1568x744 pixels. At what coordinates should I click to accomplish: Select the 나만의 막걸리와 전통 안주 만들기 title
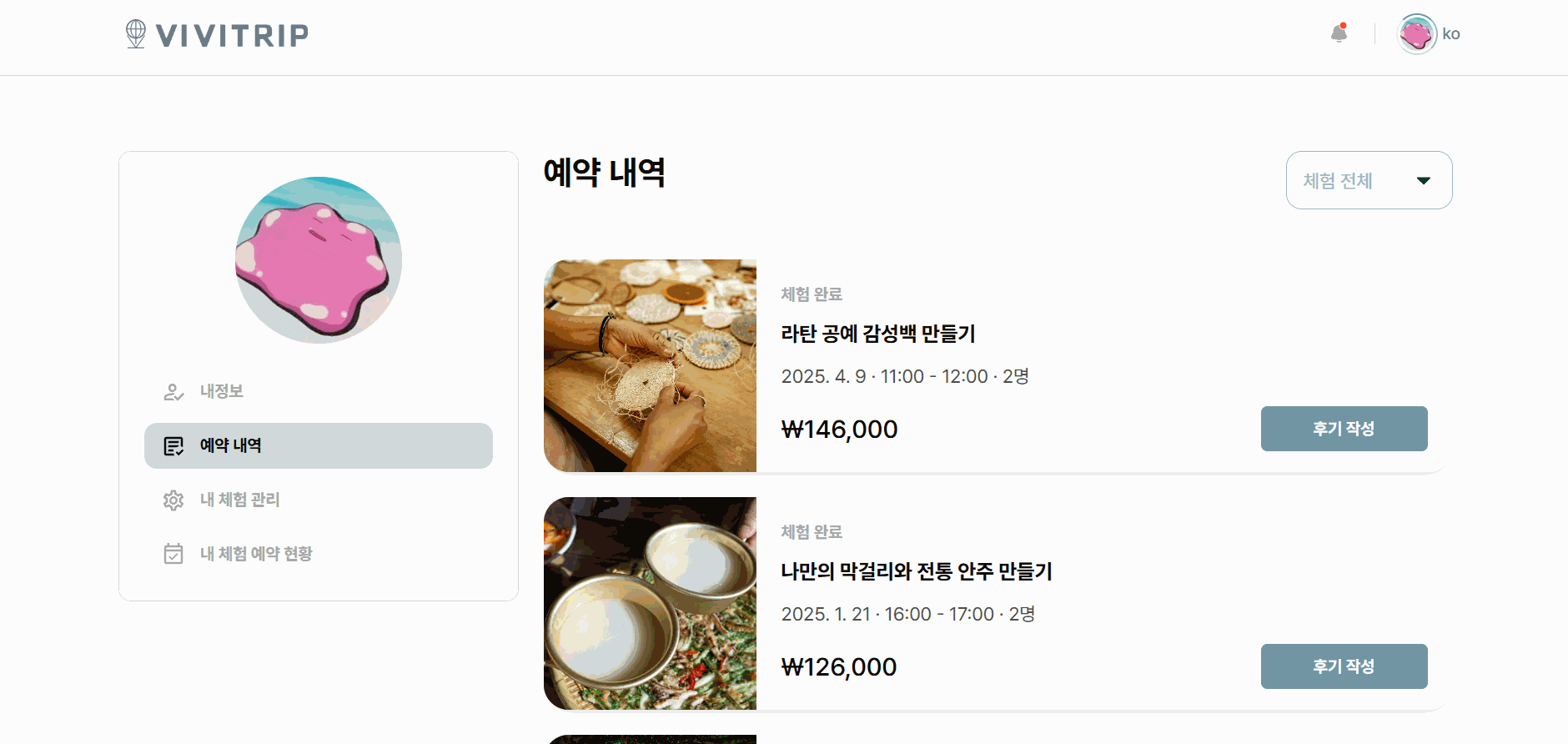click(x=917, y=573)
